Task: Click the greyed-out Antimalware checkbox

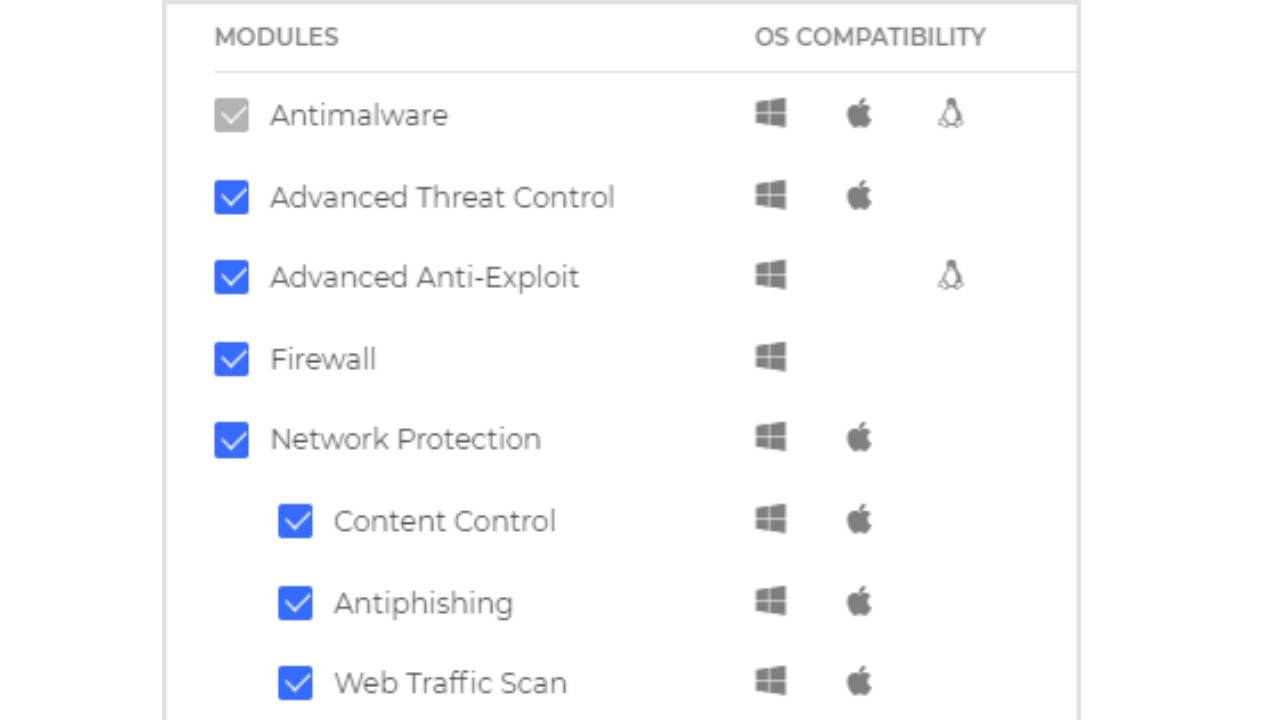Action: coord(231,115)
